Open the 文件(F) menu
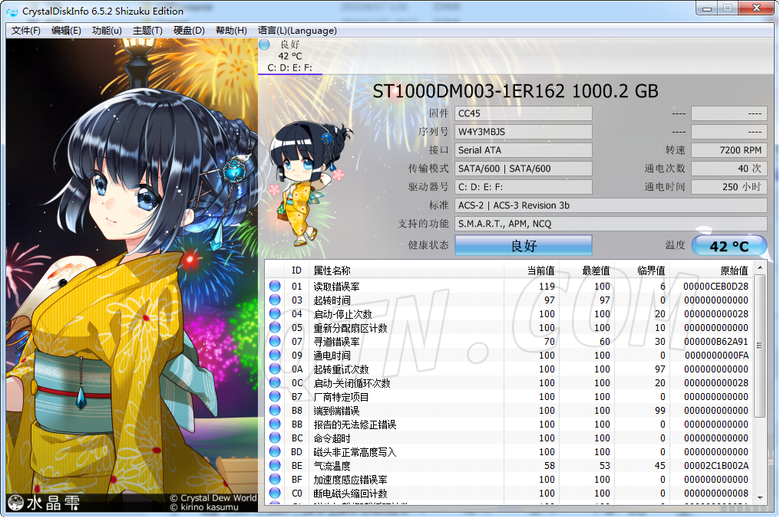 click(26, 30)
